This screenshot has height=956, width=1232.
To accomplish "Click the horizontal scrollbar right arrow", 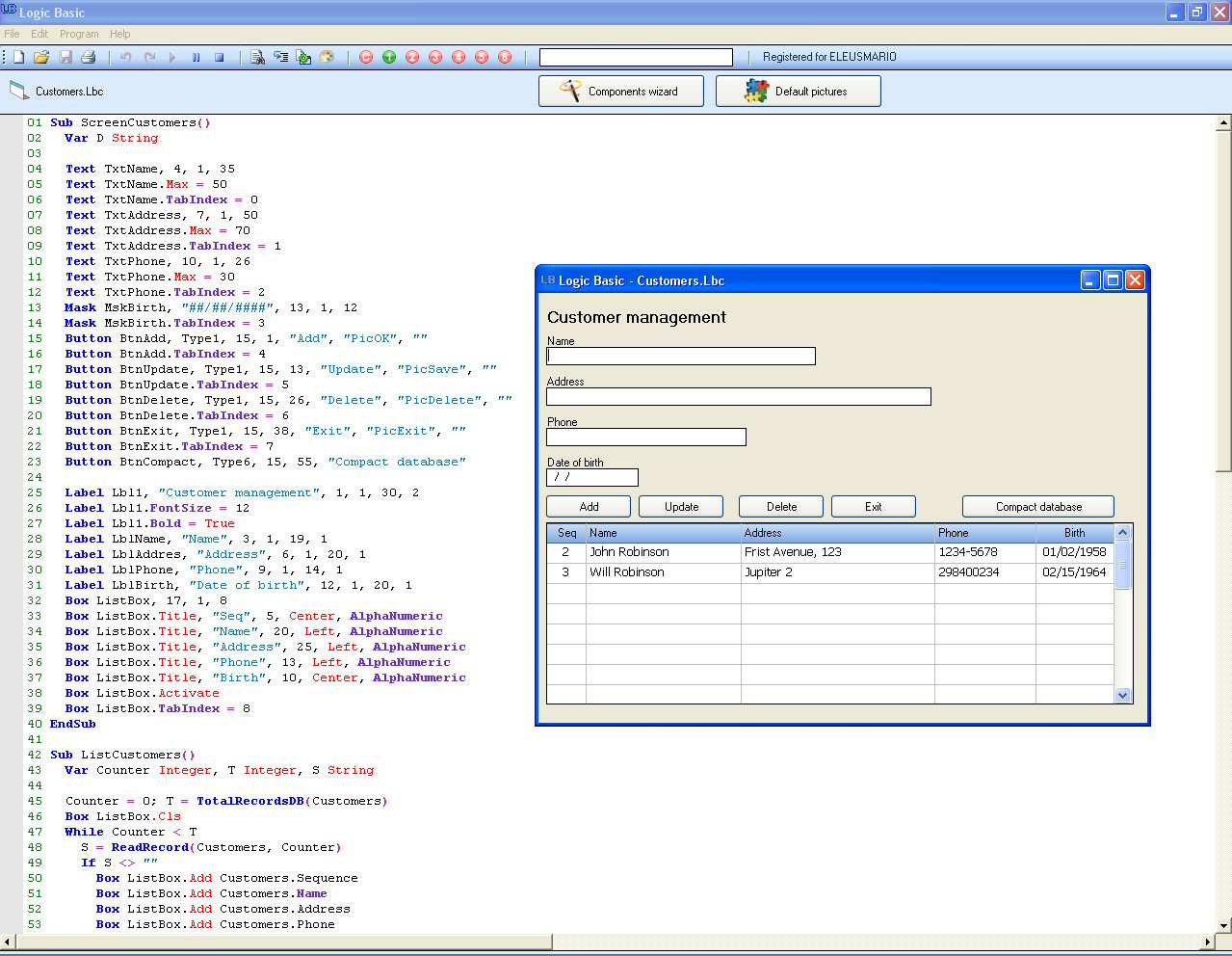I will click(1207, 942).
